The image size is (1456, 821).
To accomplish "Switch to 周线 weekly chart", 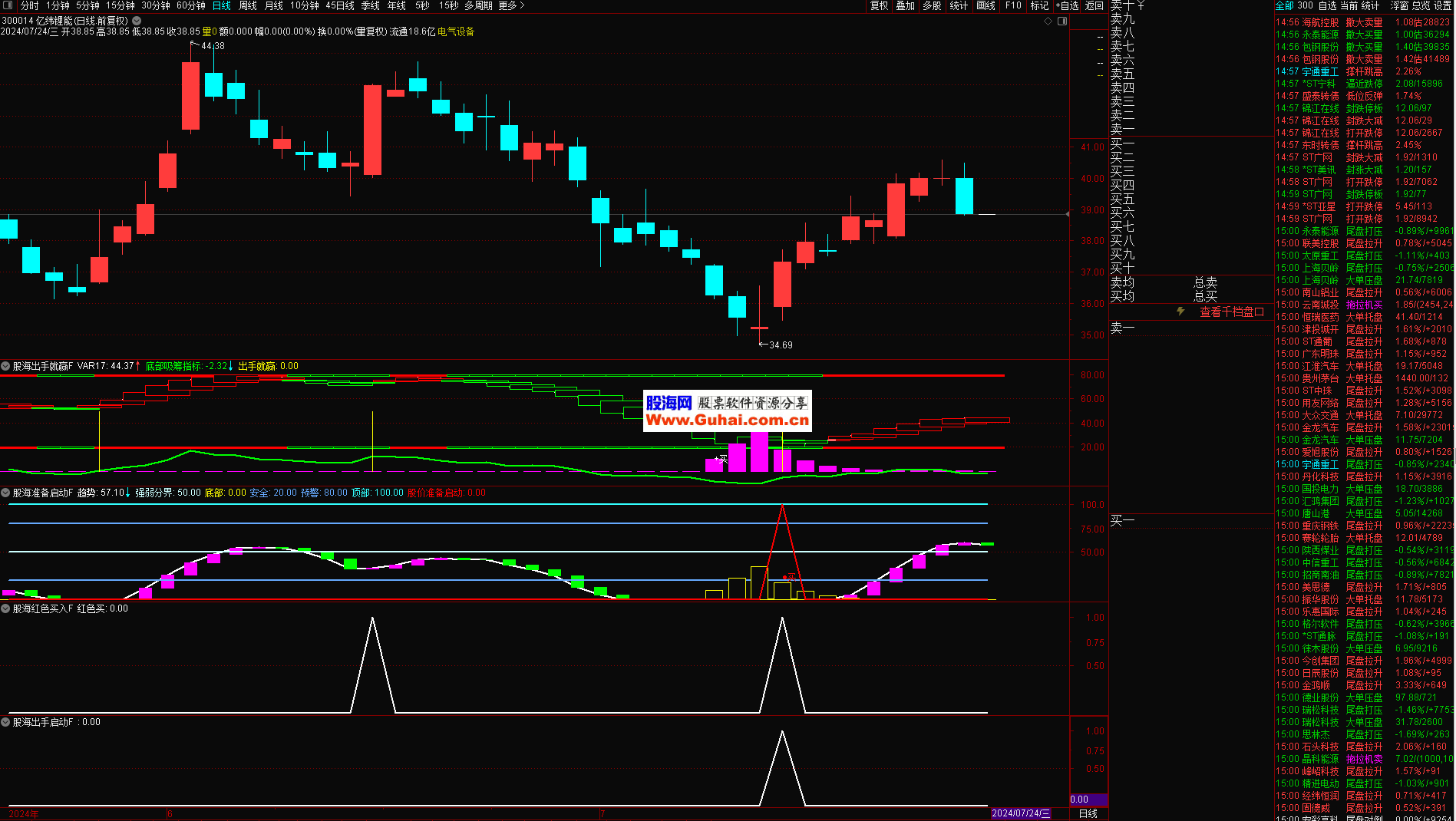I will point(248,5).
